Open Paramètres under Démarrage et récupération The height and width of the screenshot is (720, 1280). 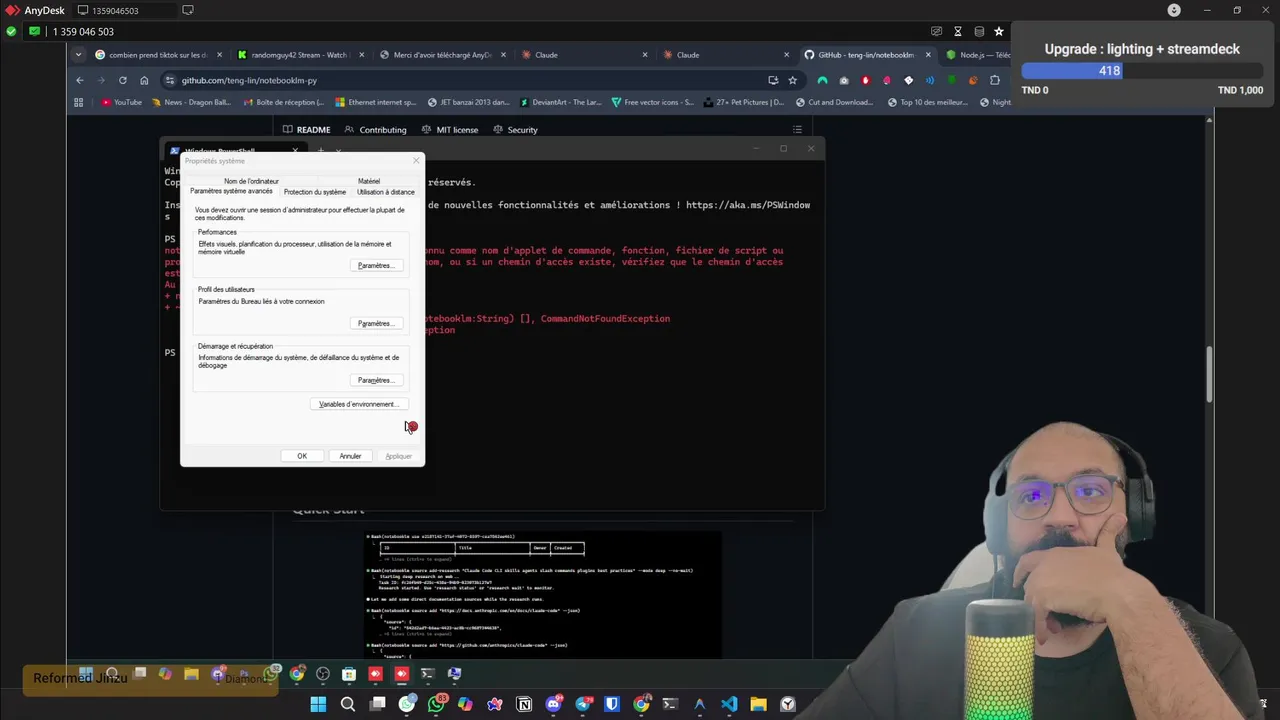tap(375, 380)
